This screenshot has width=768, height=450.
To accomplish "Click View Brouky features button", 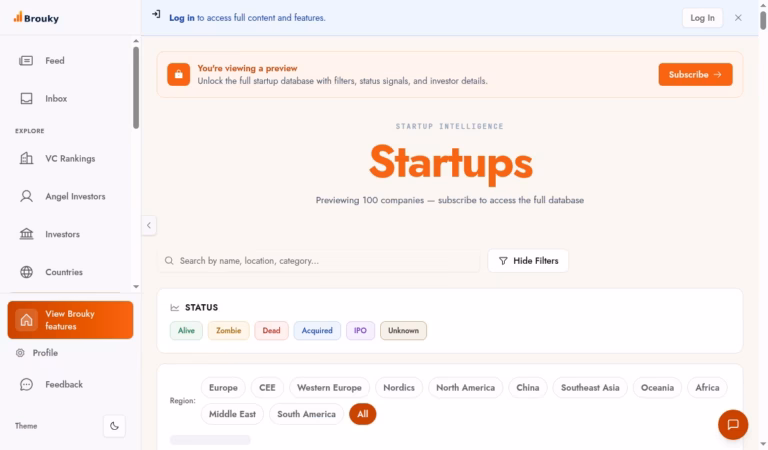I will tap(70, 320).
